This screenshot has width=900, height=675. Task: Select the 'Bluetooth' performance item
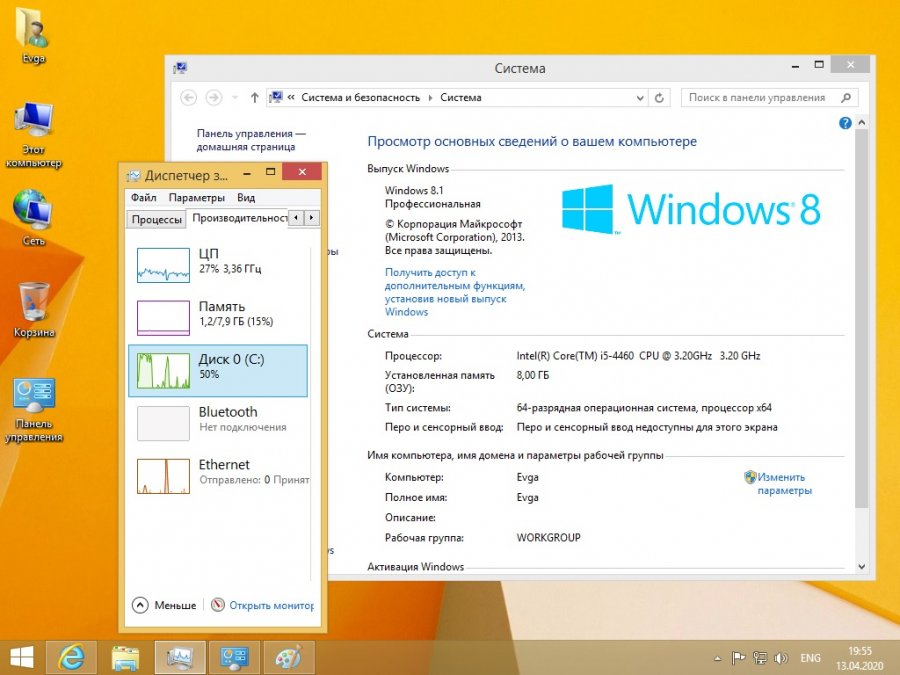[x=218, y=423]
